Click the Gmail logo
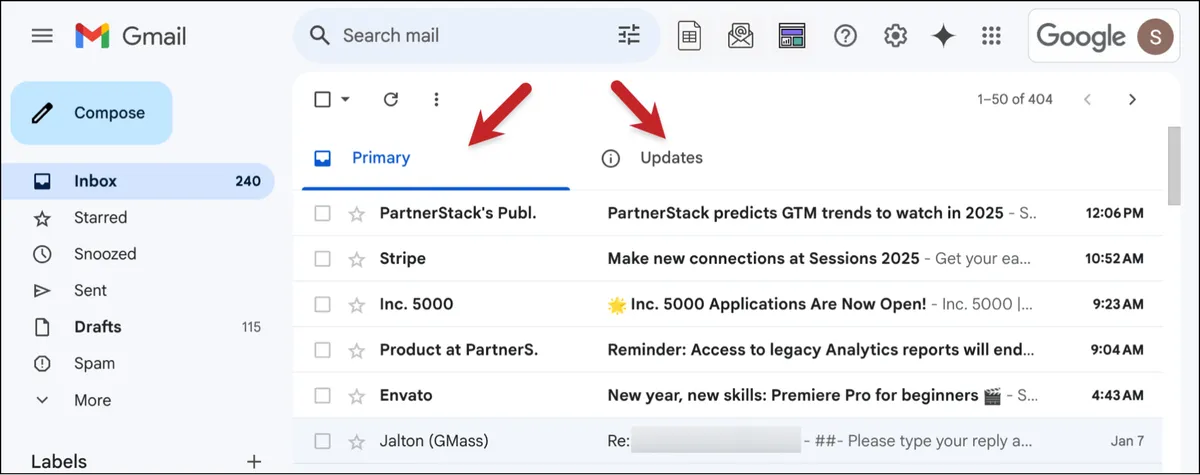 [130, 36]
